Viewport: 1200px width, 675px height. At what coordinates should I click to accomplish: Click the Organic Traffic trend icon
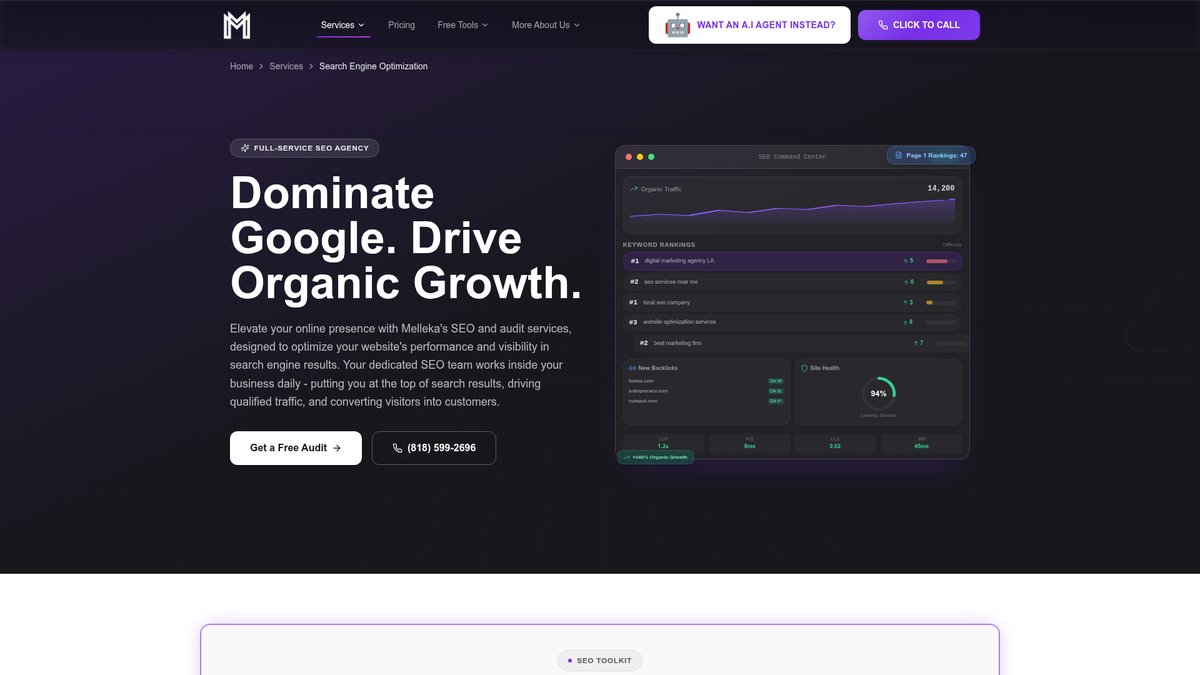point(634,189)
